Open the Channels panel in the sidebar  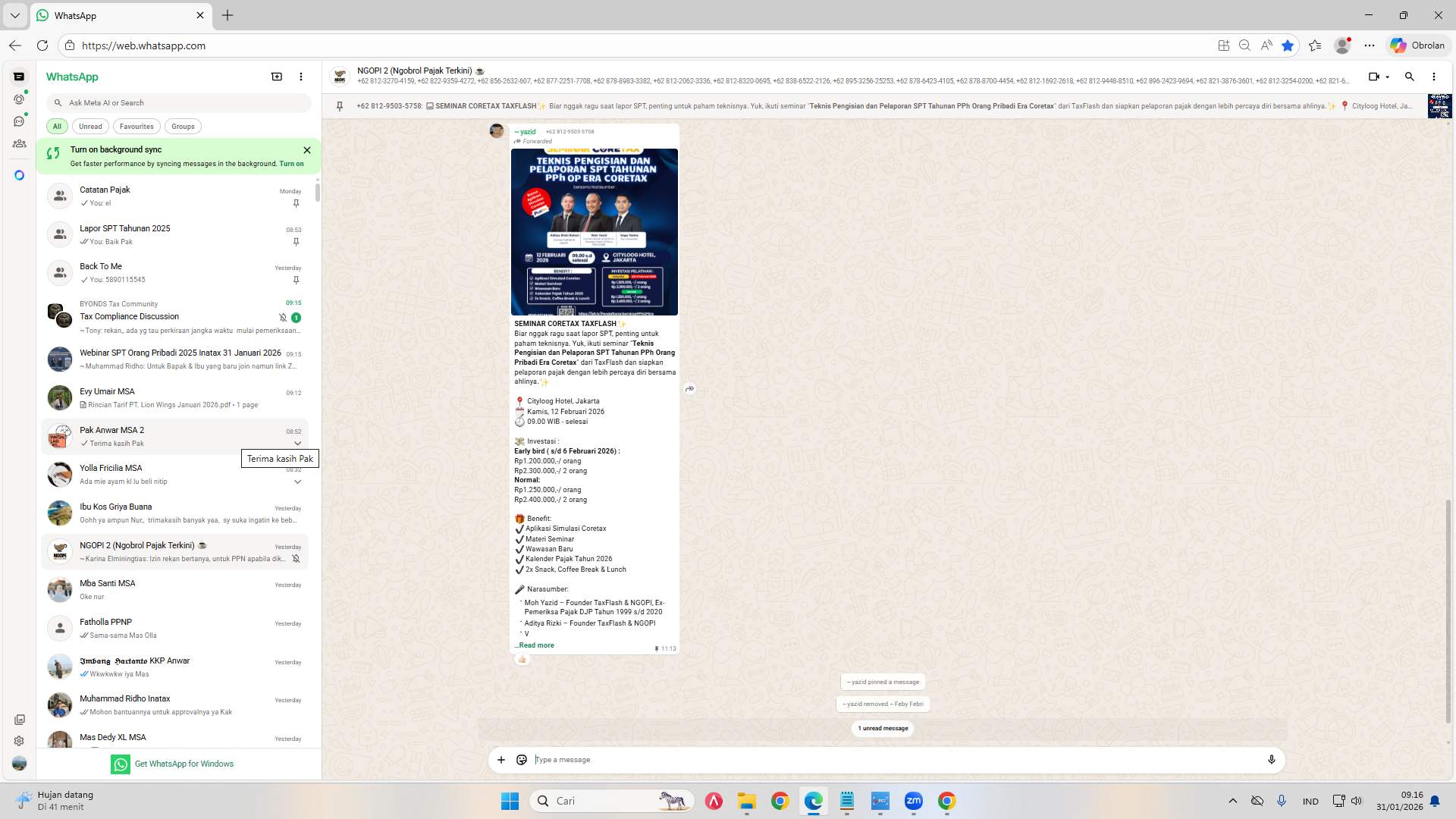tap(20, 121)
